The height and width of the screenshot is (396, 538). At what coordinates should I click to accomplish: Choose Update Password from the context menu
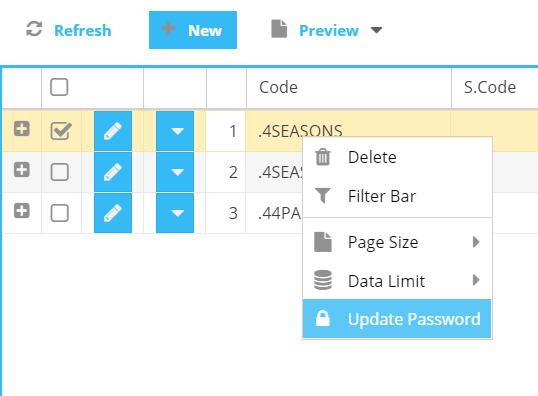point(397,319)
